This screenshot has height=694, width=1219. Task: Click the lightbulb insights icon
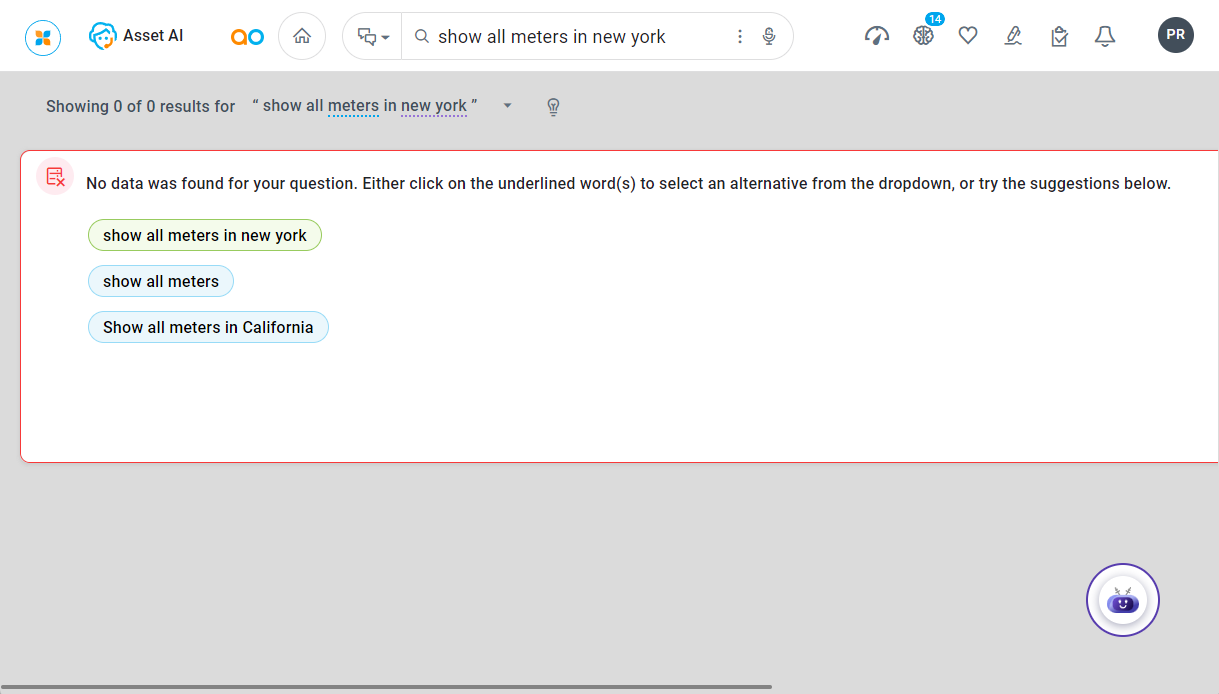tap(553, 107)
